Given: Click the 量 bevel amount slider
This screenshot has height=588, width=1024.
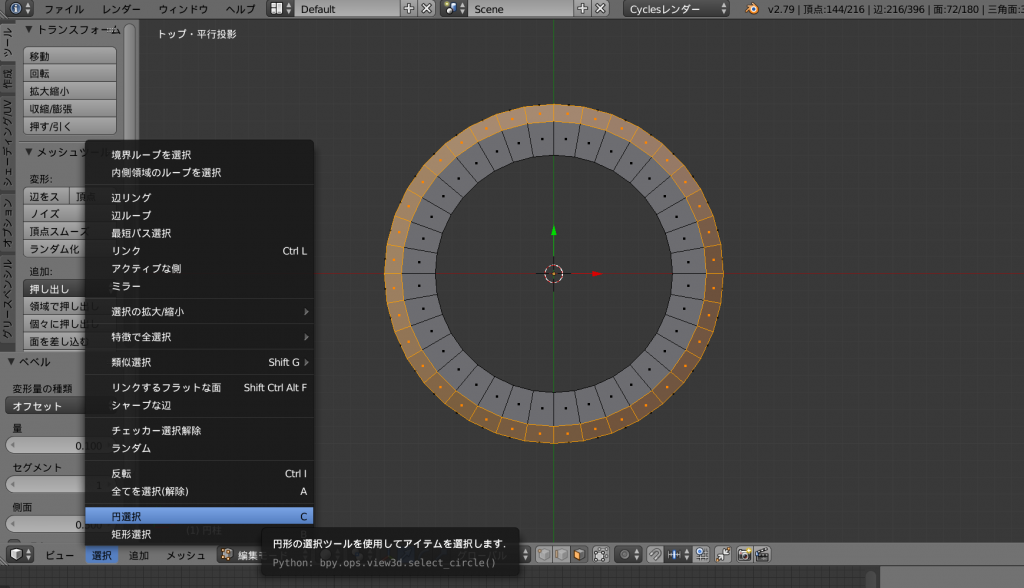Looking at the screenshot, I should (x=50, y=445).
